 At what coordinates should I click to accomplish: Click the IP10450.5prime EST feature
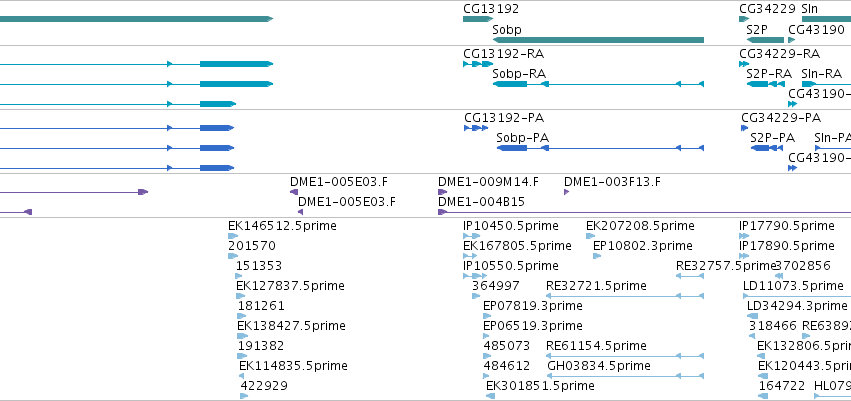(472, 236)
